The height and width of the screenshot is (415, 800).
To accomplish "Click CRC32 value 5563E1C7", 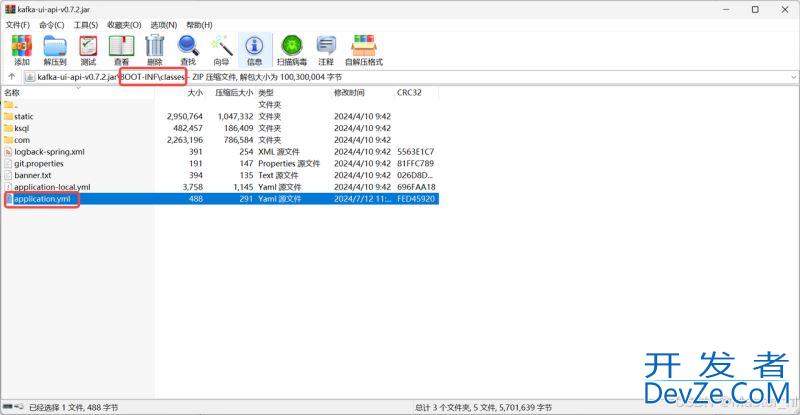I will [415, 152].
